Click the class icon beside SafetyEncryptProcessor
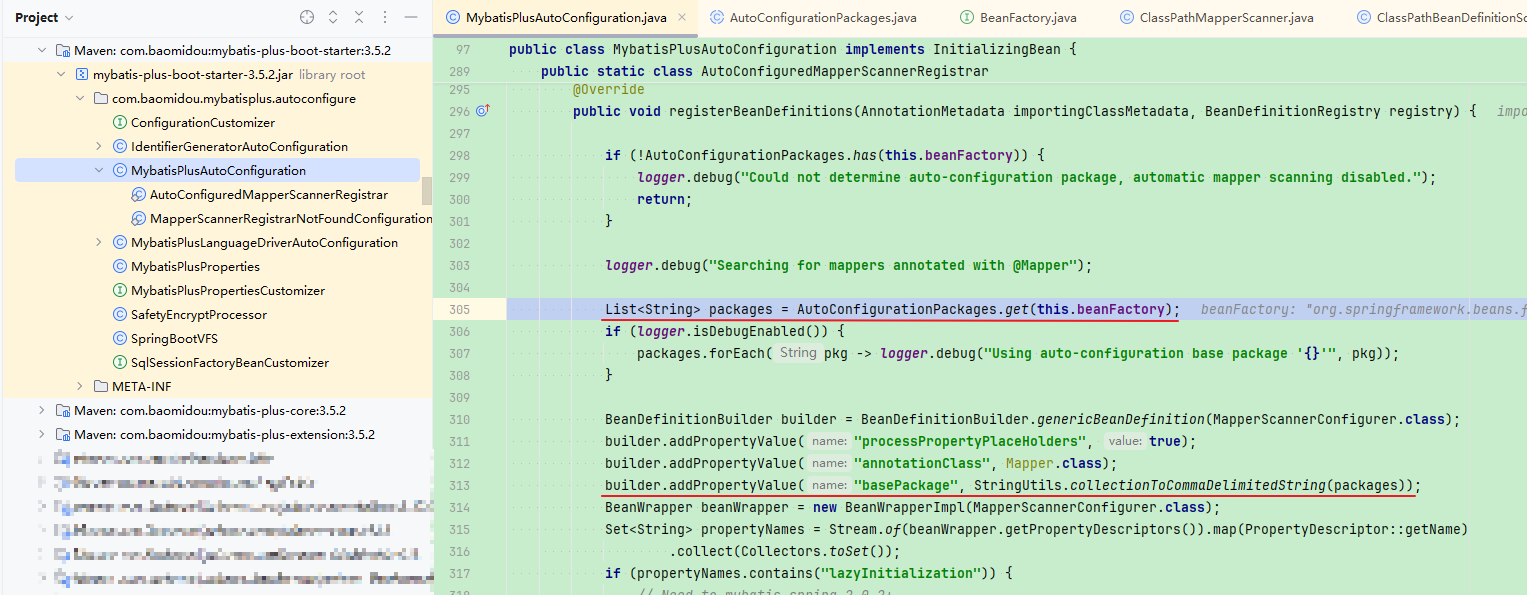 [x=120, y=315]
